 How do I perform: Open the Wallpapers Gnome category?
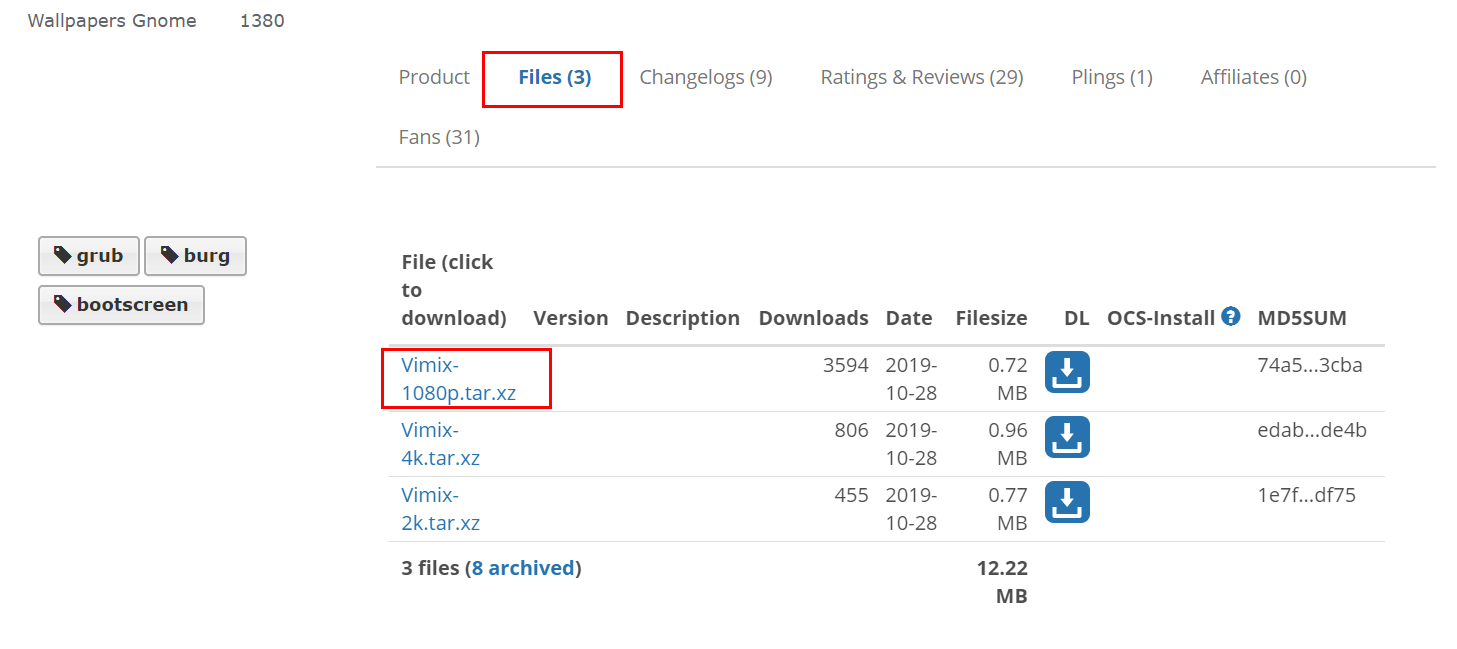click(x=112, y=21)
